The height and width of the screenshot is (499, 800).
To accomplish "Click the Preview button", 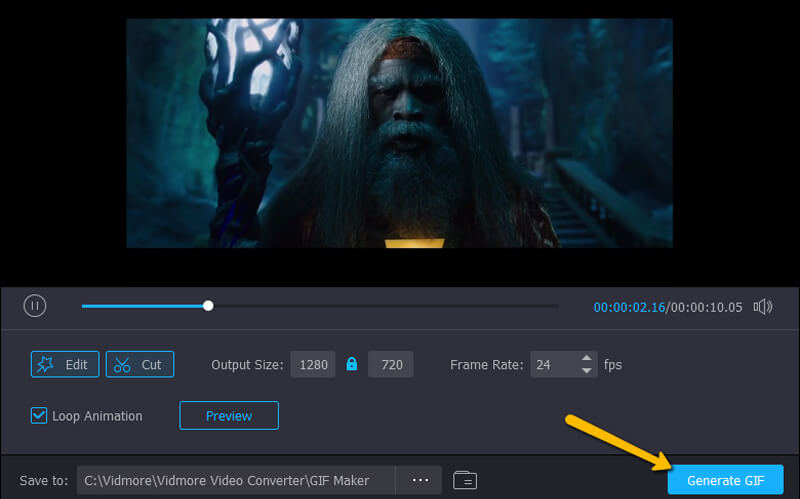I will tap(228, 416).
